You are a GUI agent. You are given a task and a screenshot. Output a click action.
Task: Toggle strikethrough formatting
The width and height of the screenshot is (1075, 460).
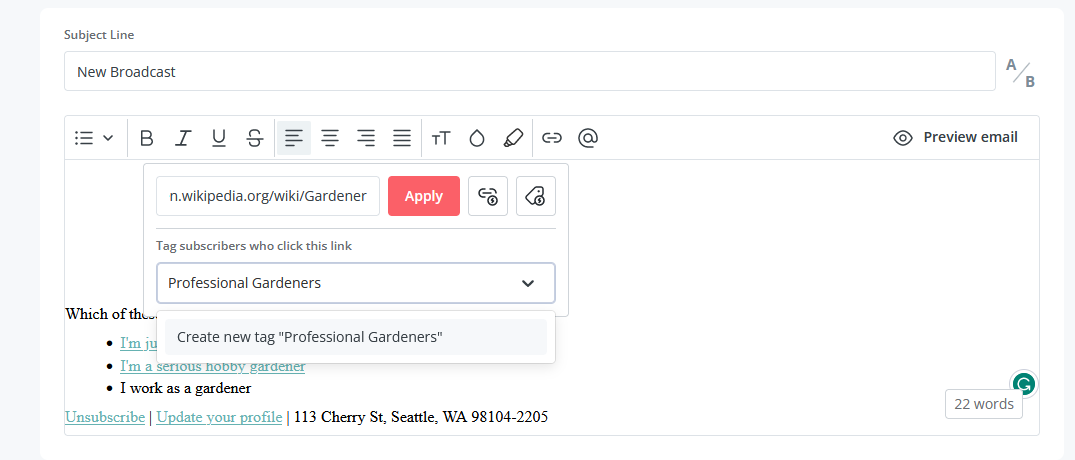(x=255, y=138)
